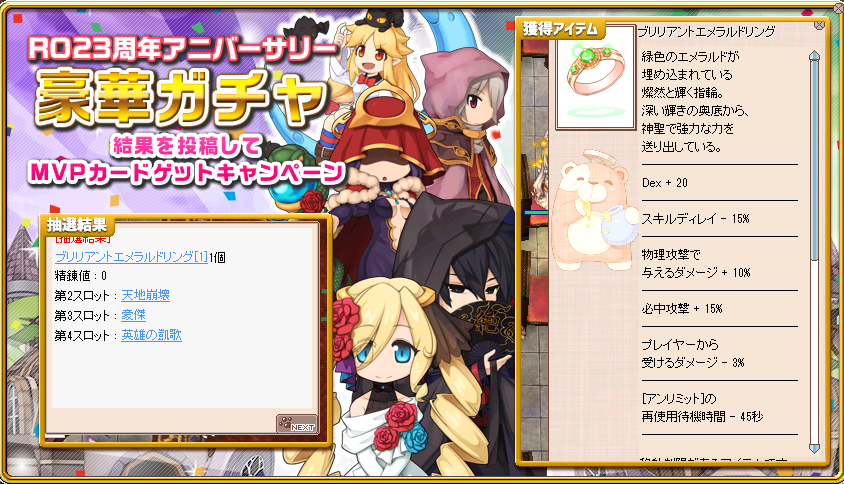Select the 獲得アイテム panel title tab
The width and height of the screenshot is (844, 484).
pos(560,29)
